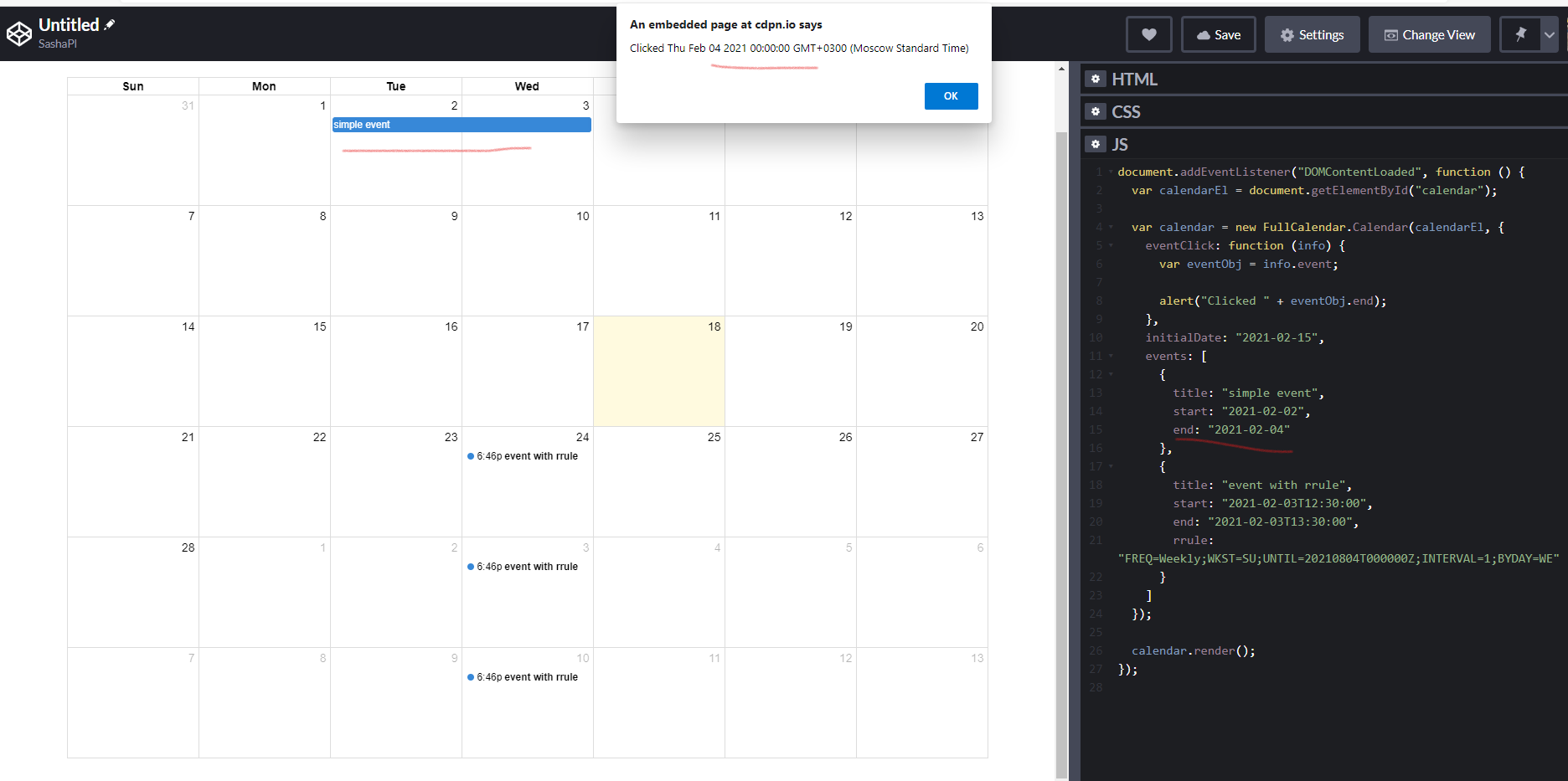Expand the dropdown arrow next to the pin
1568x781 pixels.
pyautogui.click(x=1549, y=33)
